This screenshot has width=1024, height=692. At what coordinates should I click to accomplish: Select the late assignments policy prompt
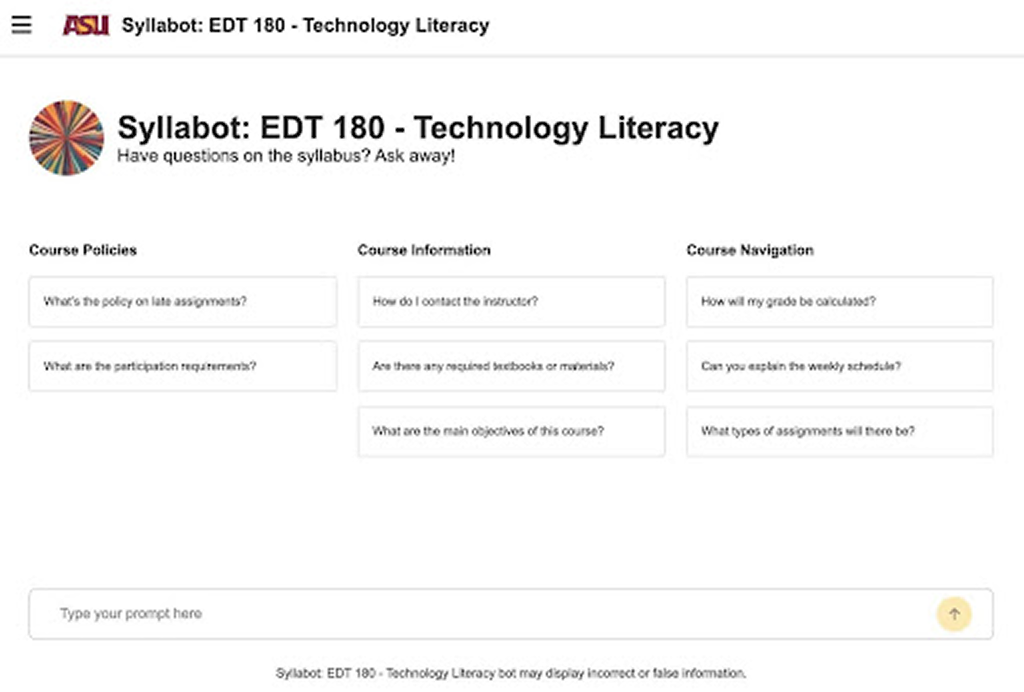click(182, 301)
